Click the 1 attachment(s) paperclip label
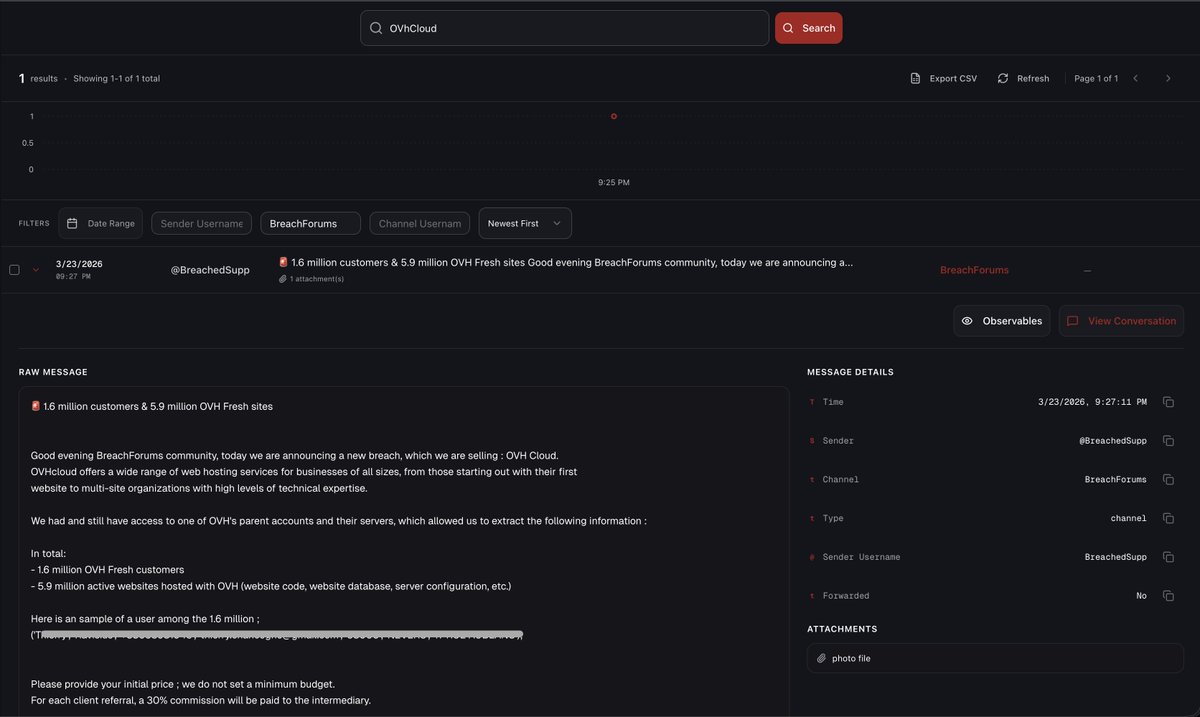Viewport: 1200px width, 717px height. point(311,279)
